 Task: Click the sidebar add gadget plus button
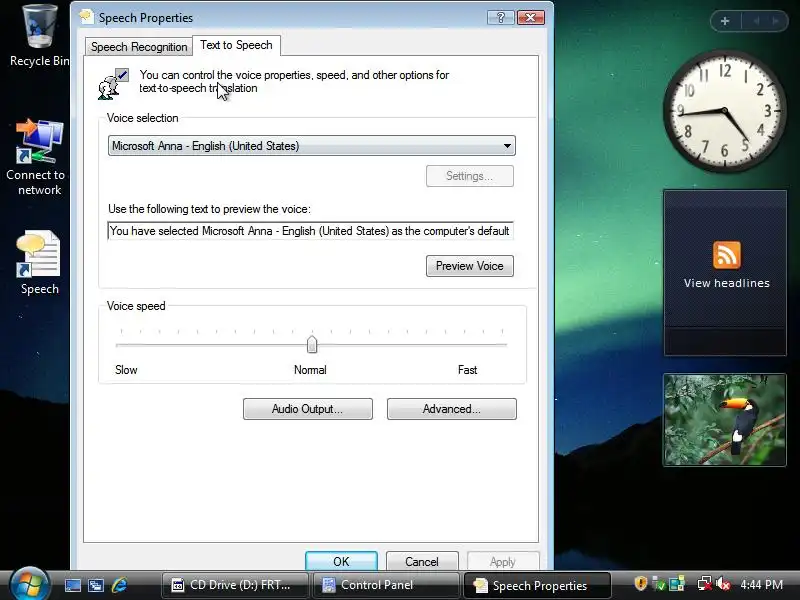tap(725, 21)
